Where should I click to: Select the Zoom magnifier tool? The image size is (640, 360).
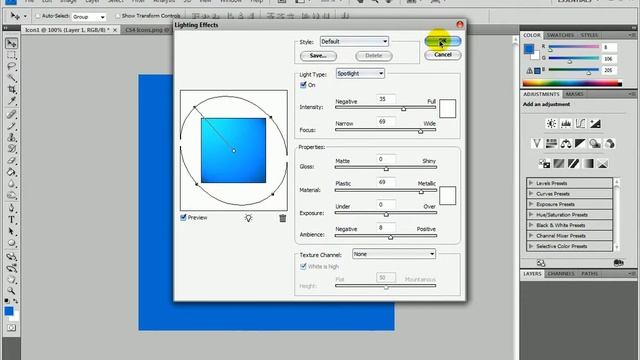(11, 291)
